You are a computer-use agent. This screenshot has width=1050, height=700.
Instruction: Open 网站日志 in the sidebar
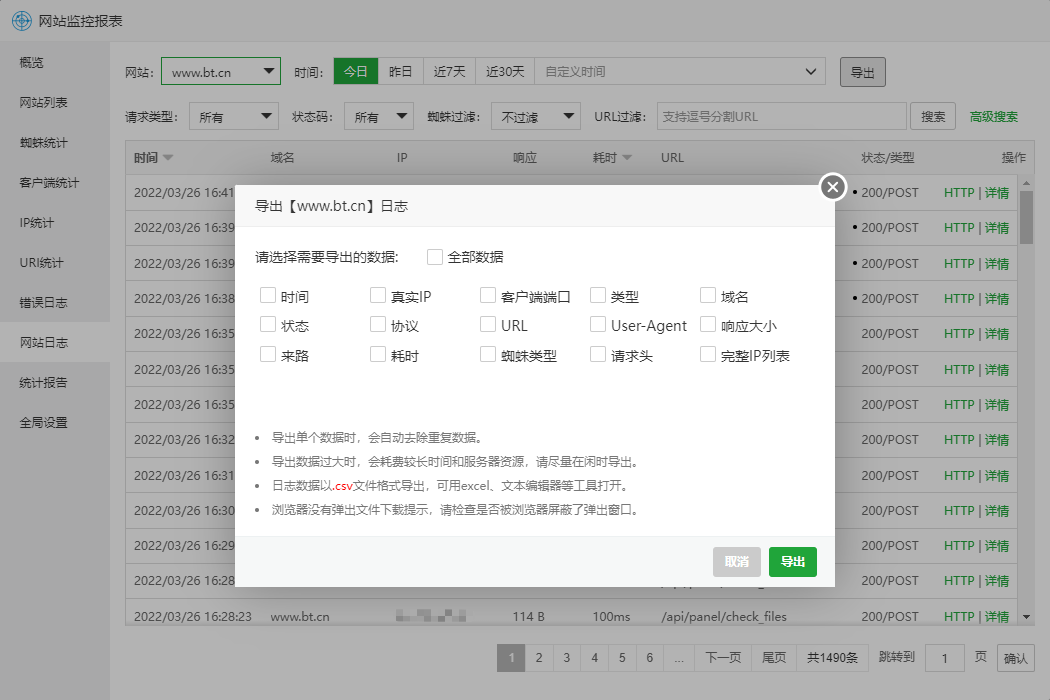(55, 342)
